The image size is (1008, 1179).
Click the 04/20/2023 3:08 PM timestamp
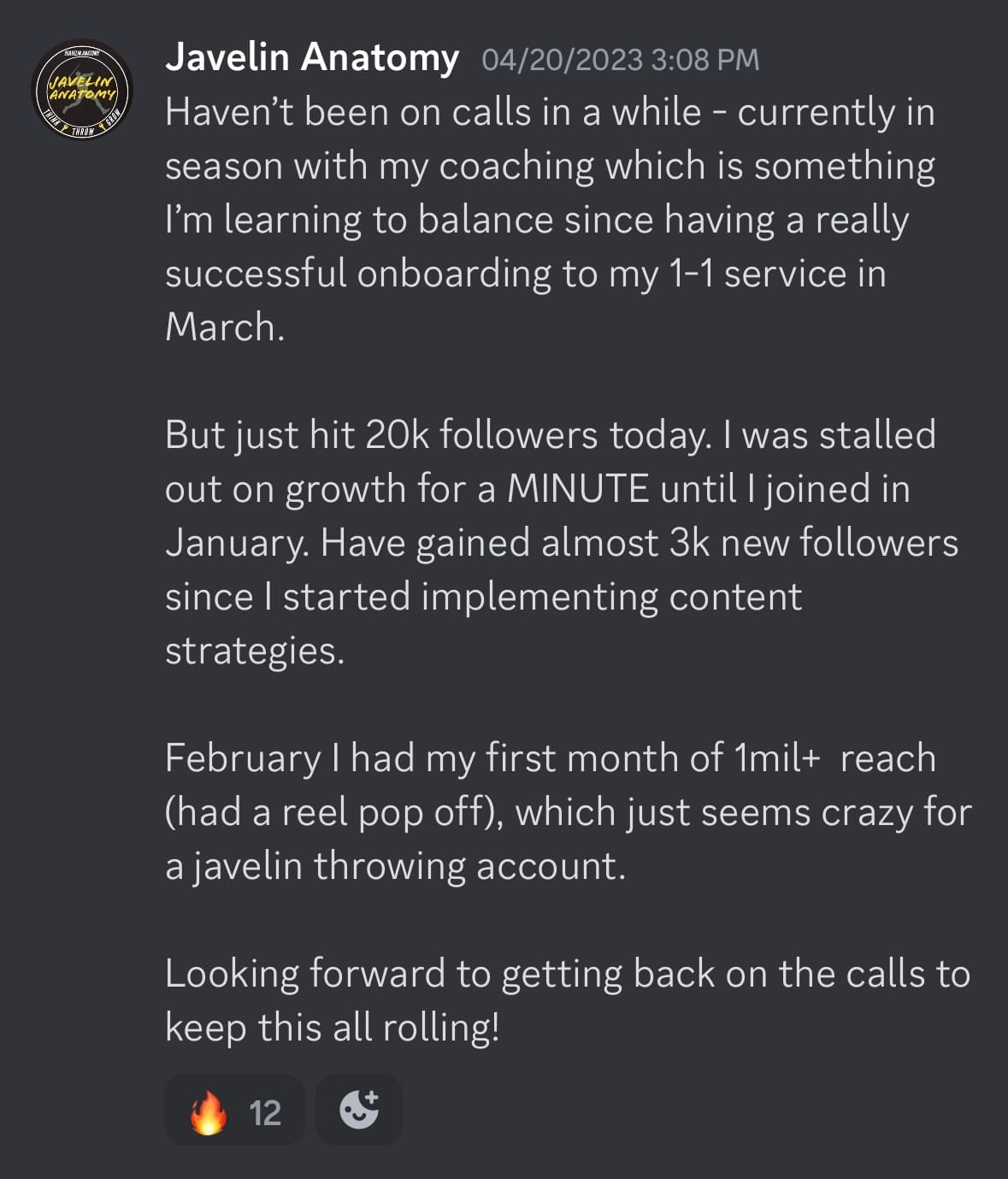[x=620, y=60]
